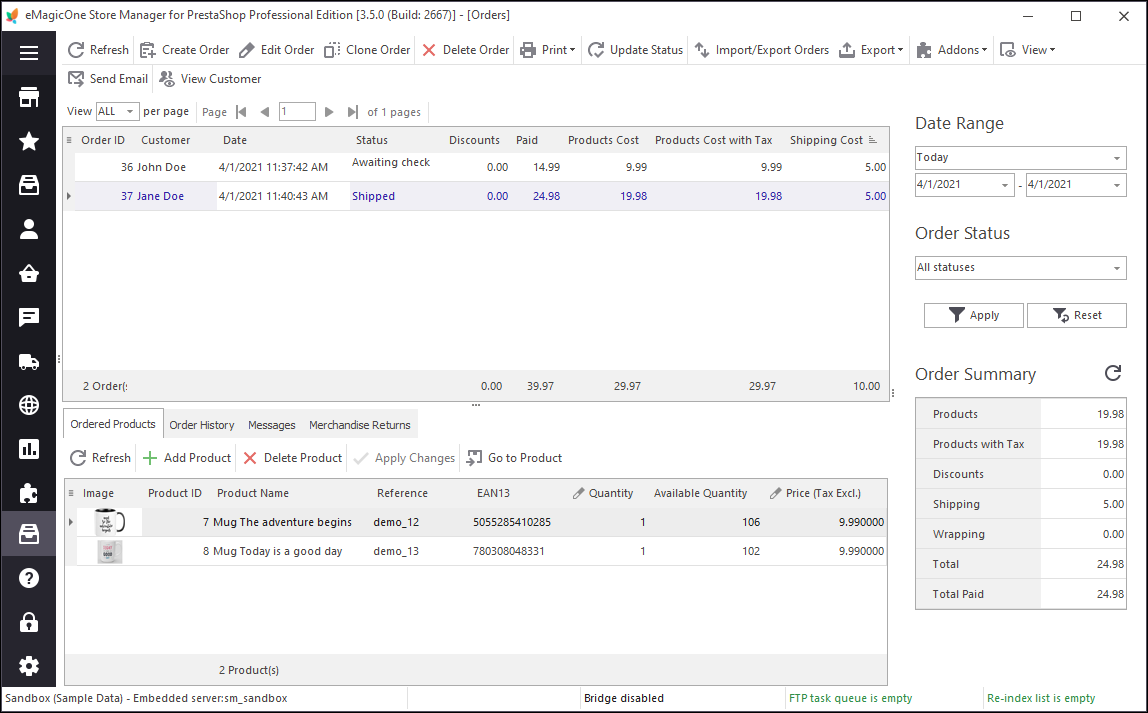Open the customers person icon in the sidebar

click(x=29, y=229)
